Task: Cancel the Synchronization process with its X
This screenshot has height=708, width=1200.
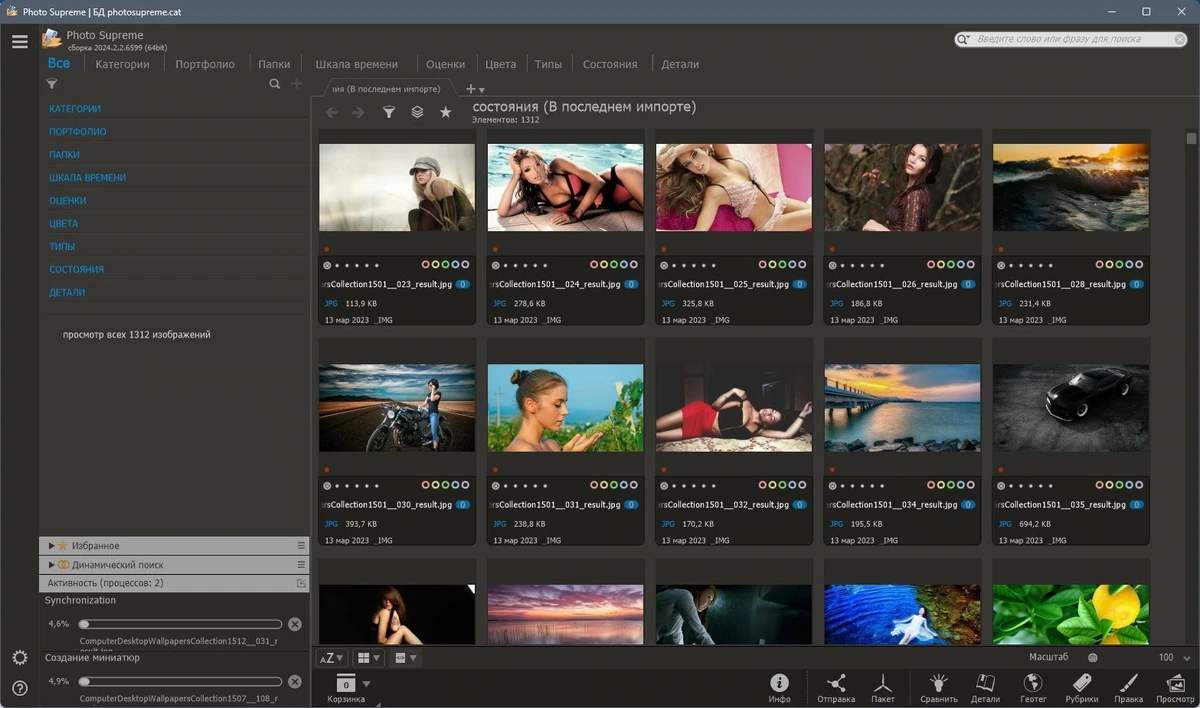Action: [294, 624]
